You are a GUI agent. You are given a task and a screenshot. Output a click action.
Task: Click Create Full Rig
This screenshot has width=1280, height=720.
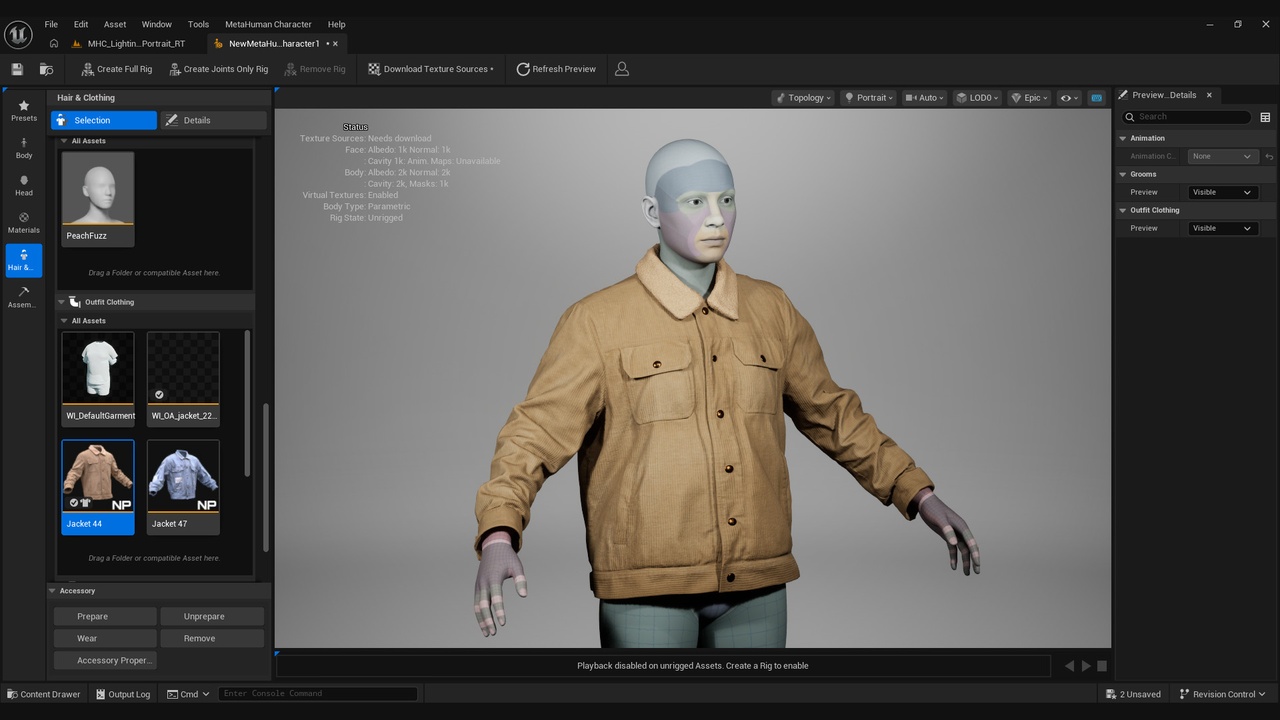coord(117,69)
